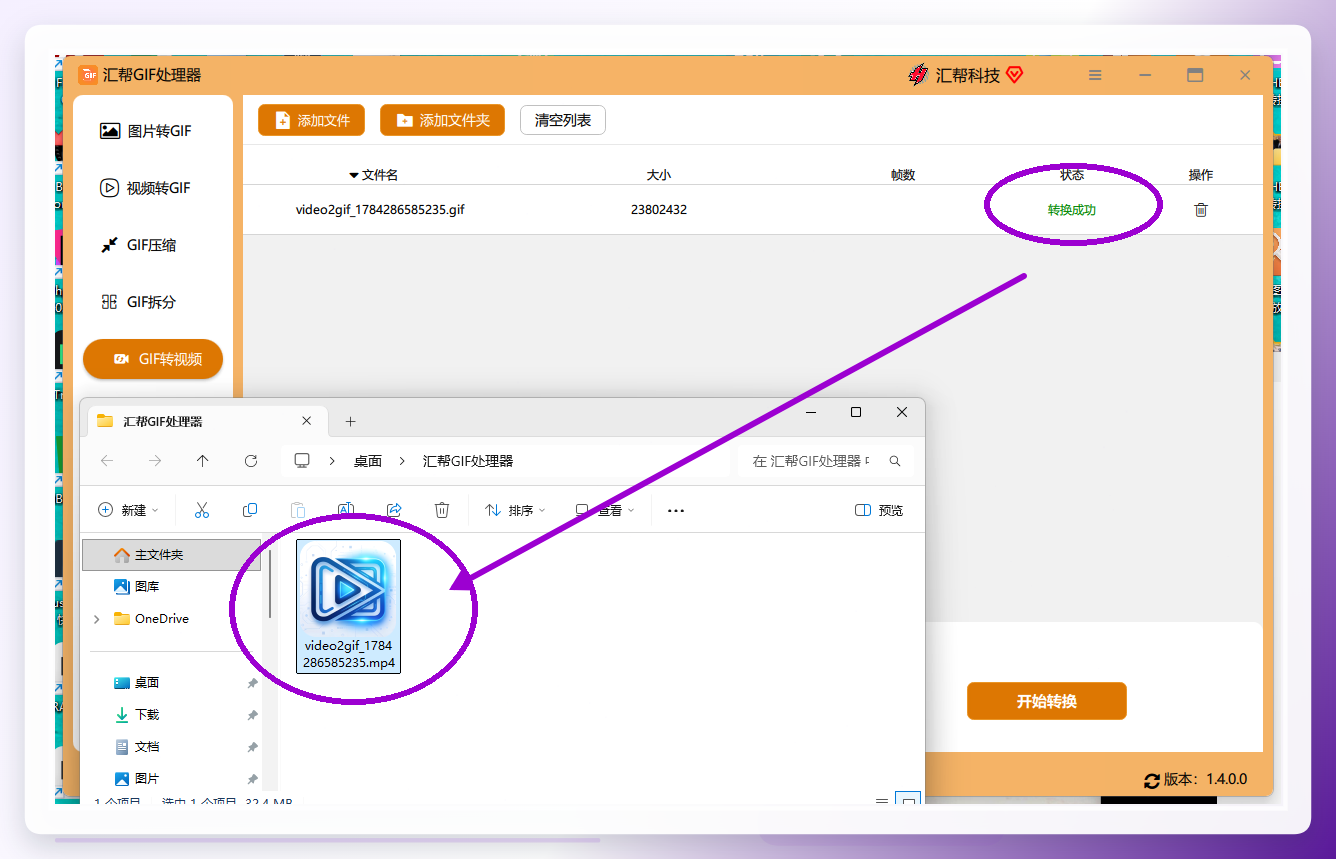Sort list by 文件名 column header
This screenshot has width=1336, height=859.
(373, 175)
